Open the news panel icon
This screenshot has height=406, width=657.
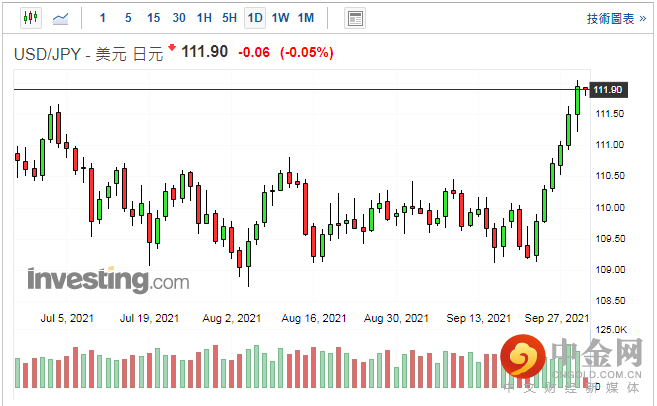[354, 18]
